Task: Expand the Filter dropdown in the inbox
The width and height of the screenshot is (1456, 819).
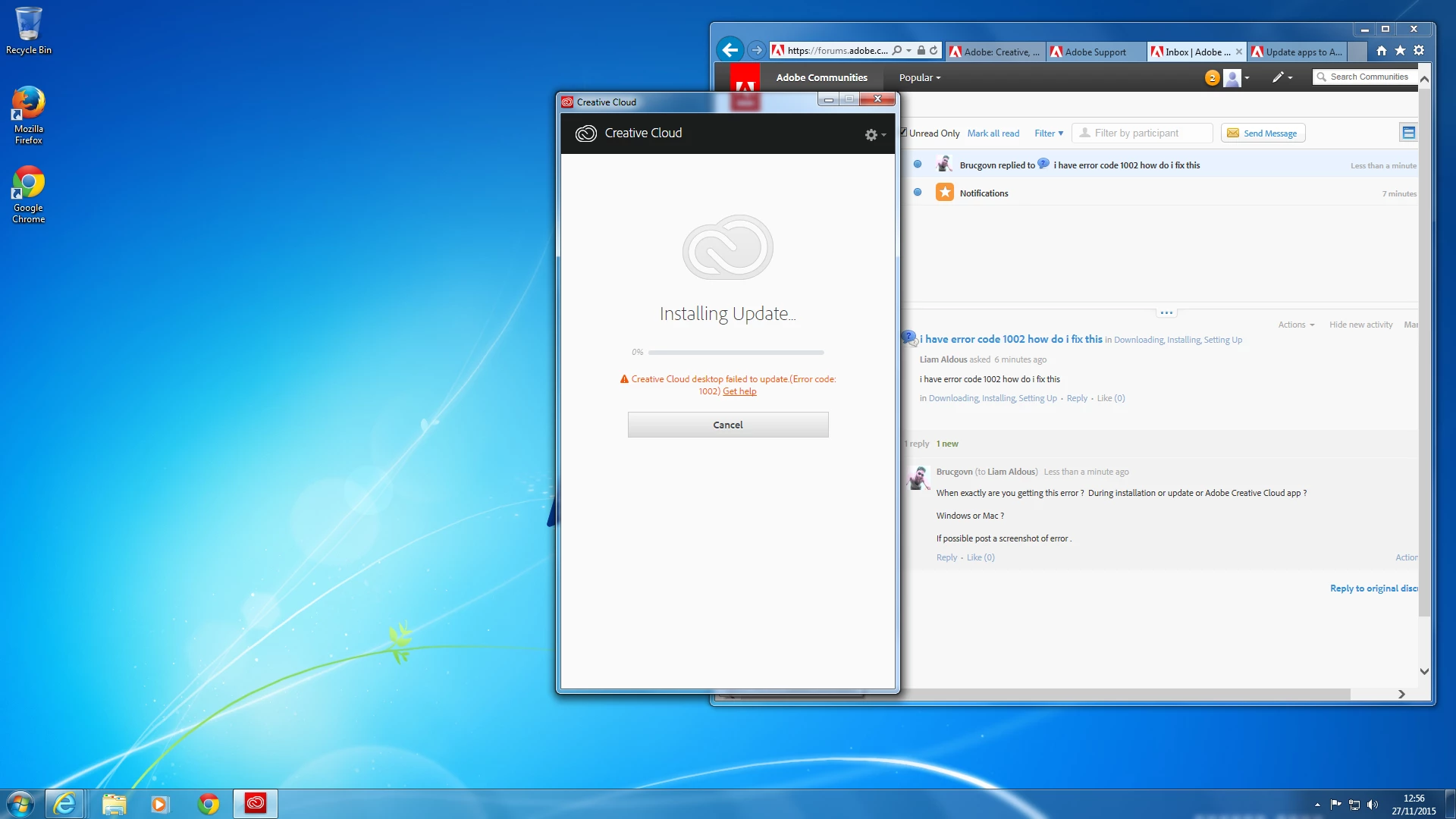Action: (x=1049, y=133)
